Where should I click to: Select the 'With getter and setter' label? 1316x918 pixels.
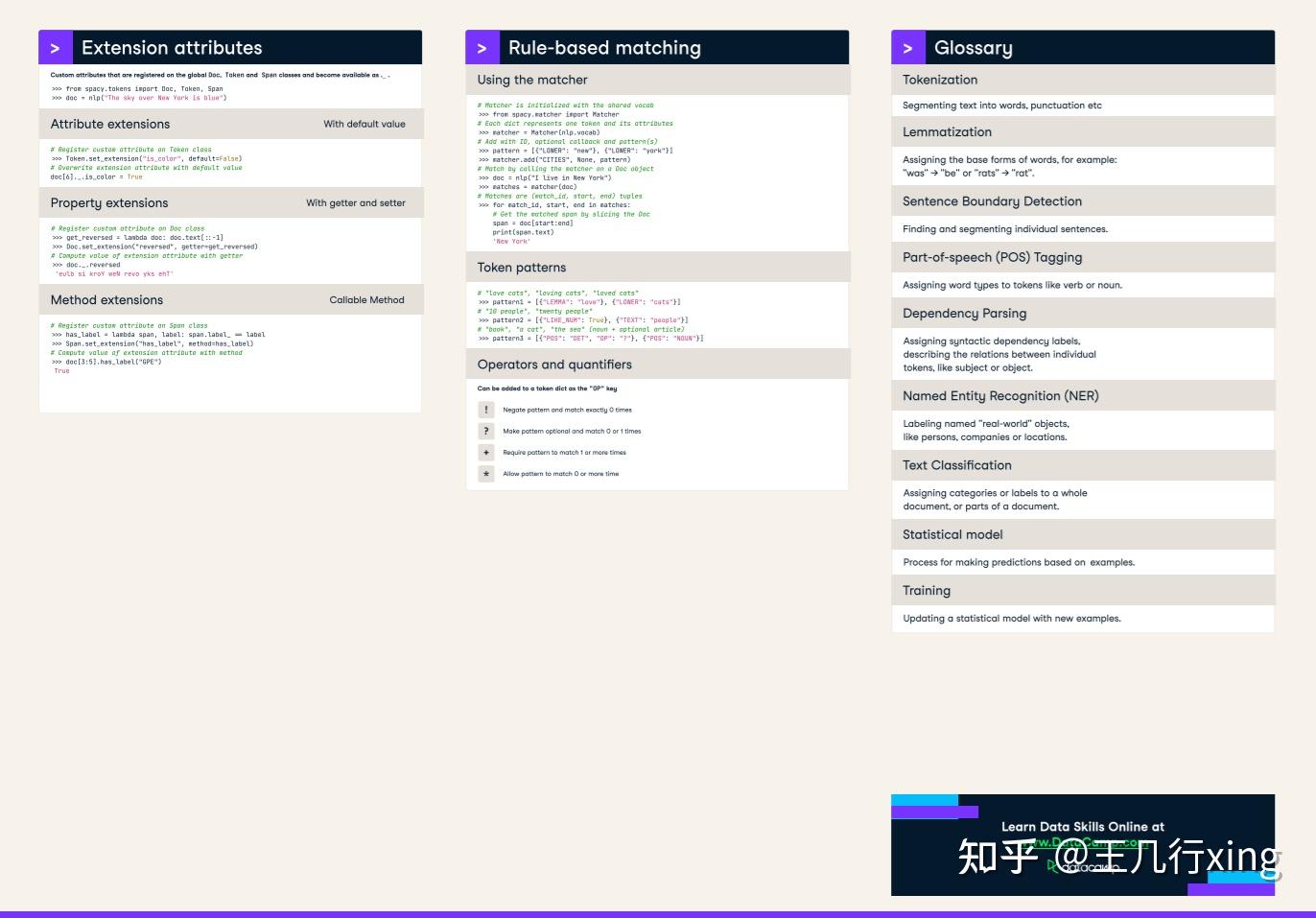pyautogui.click(x=357, y=202)
